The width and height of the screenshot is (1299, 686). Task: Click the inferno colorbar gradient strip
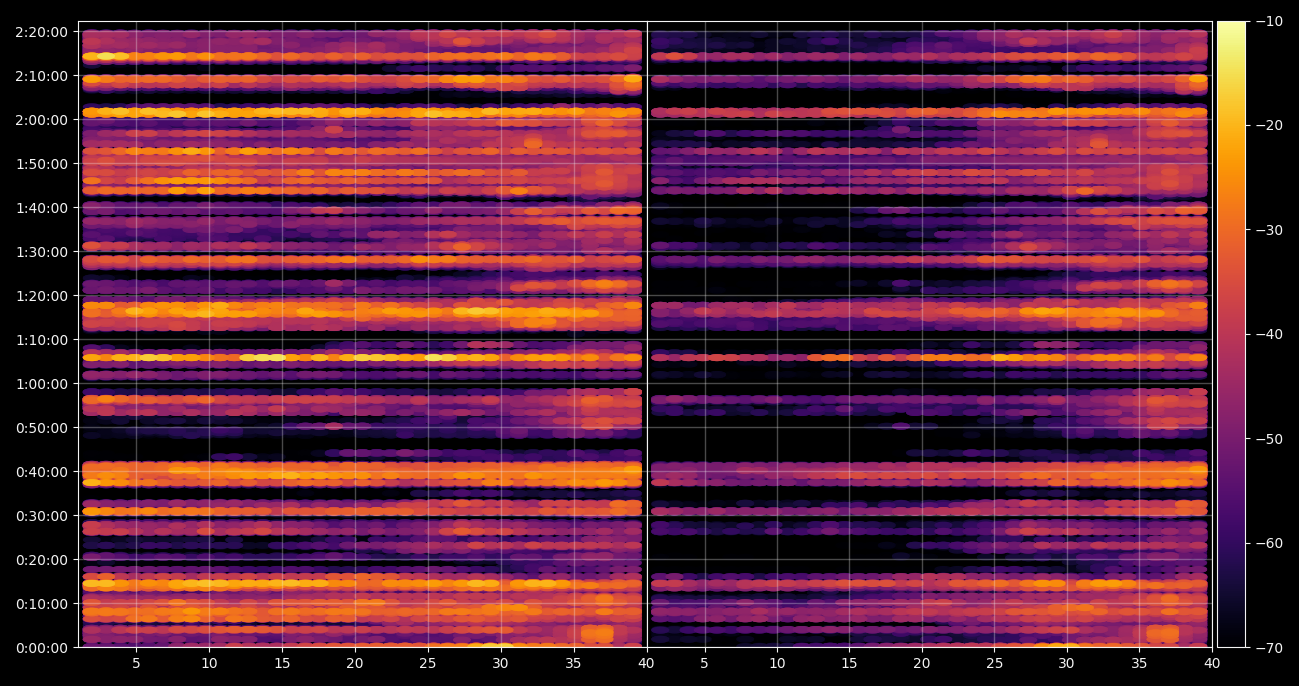[x=1231, y=334]
